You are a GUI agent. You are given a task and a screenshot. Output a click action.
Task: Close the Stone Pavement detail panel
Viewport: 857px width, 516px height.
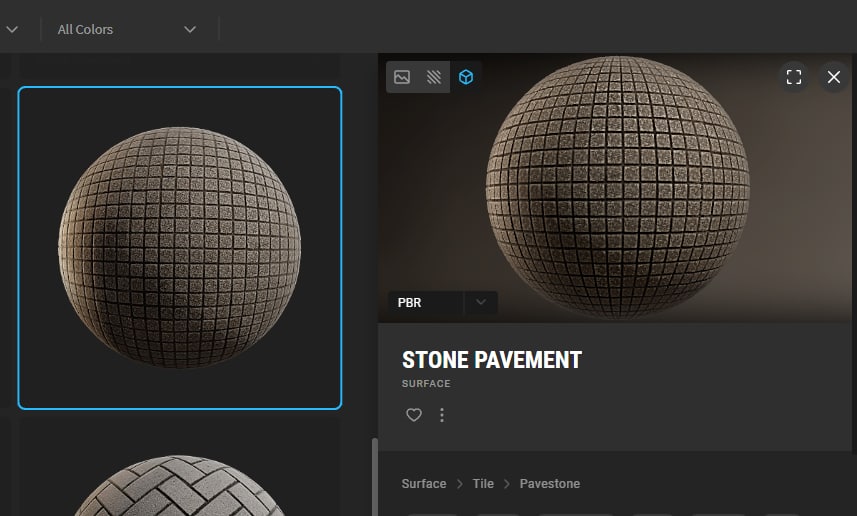[834, 77]
